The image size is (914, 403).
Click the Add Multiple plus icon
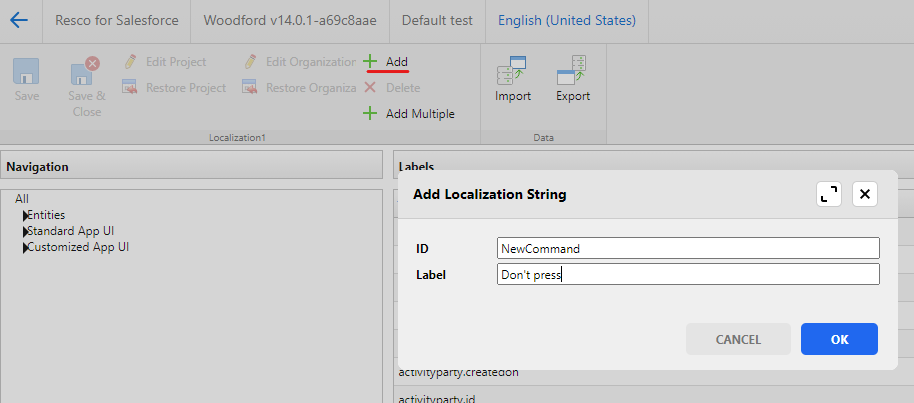(x=370, y=114)
